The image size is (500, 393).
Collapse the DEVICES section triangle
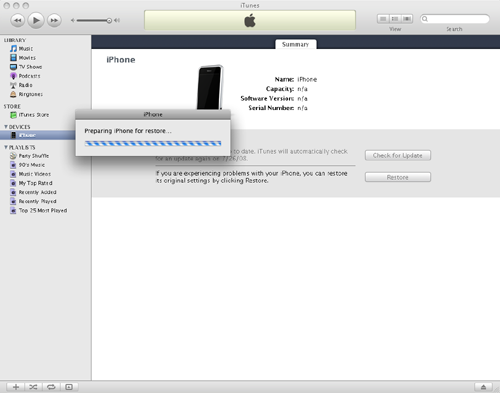(x=6, y=127)
